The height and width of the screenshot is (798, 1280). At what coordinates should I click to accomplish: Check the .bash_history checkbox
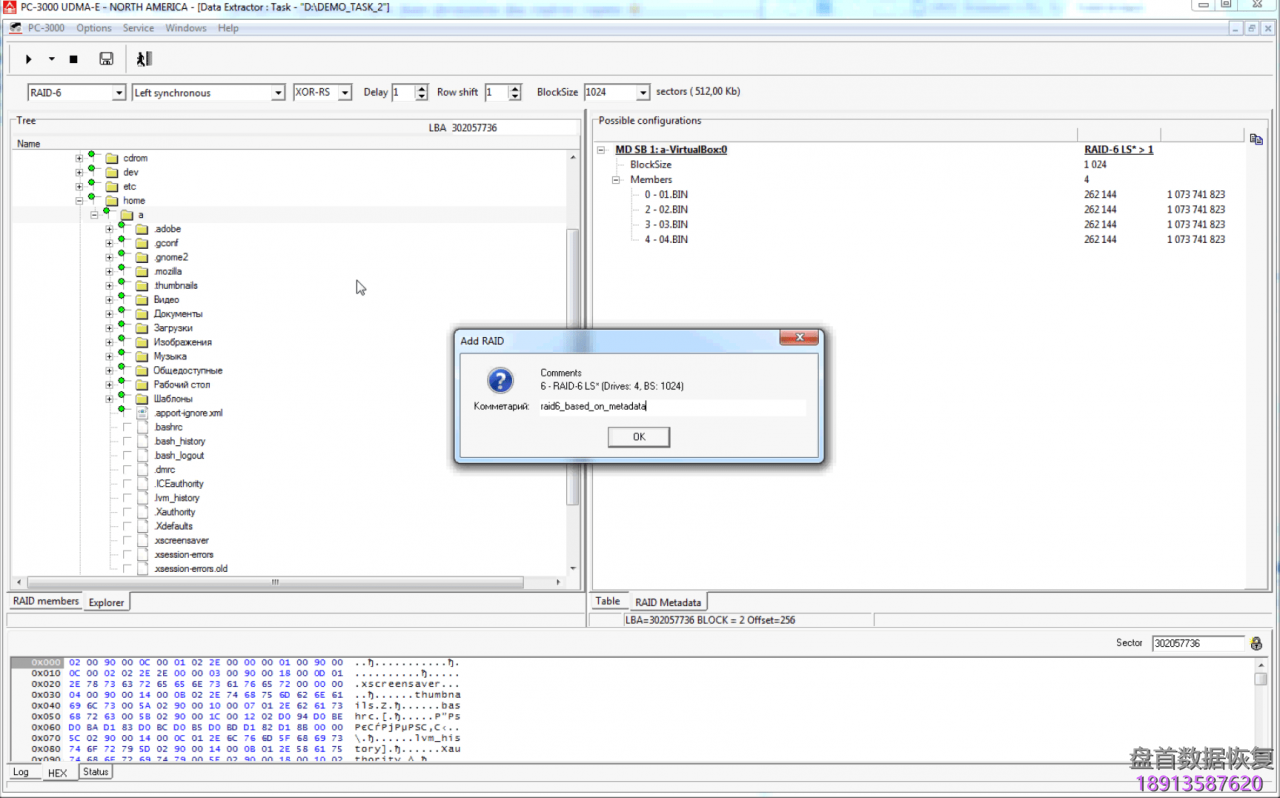coord(127,441)
